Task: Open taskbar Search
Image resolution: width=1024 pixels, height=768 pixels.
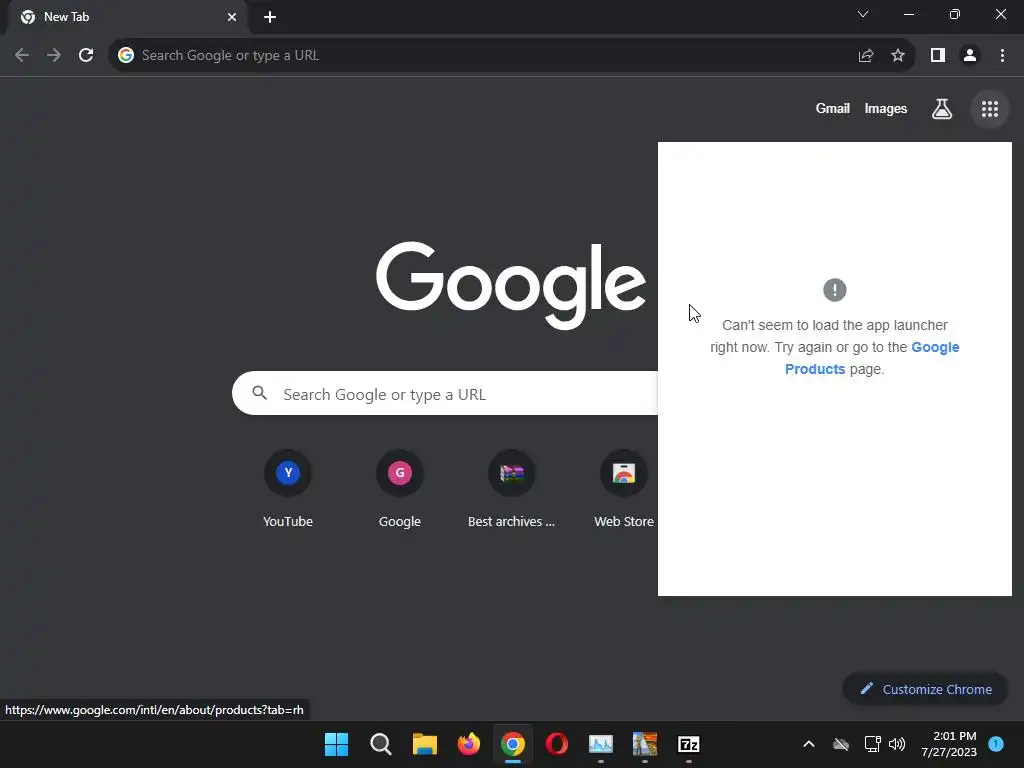Action: [380, 744]
